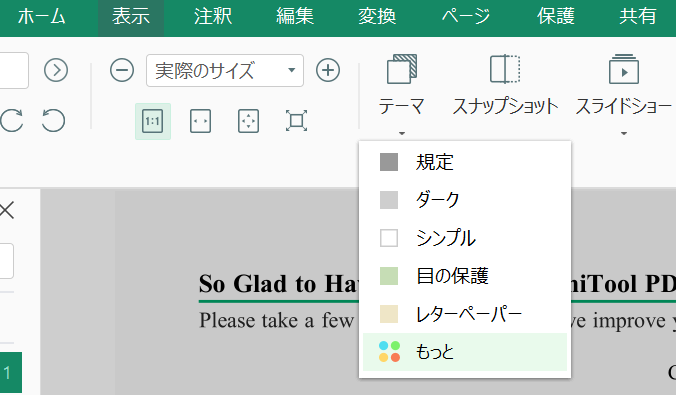Open the 実際のサイズ zoom dropdown

point(225,71)
